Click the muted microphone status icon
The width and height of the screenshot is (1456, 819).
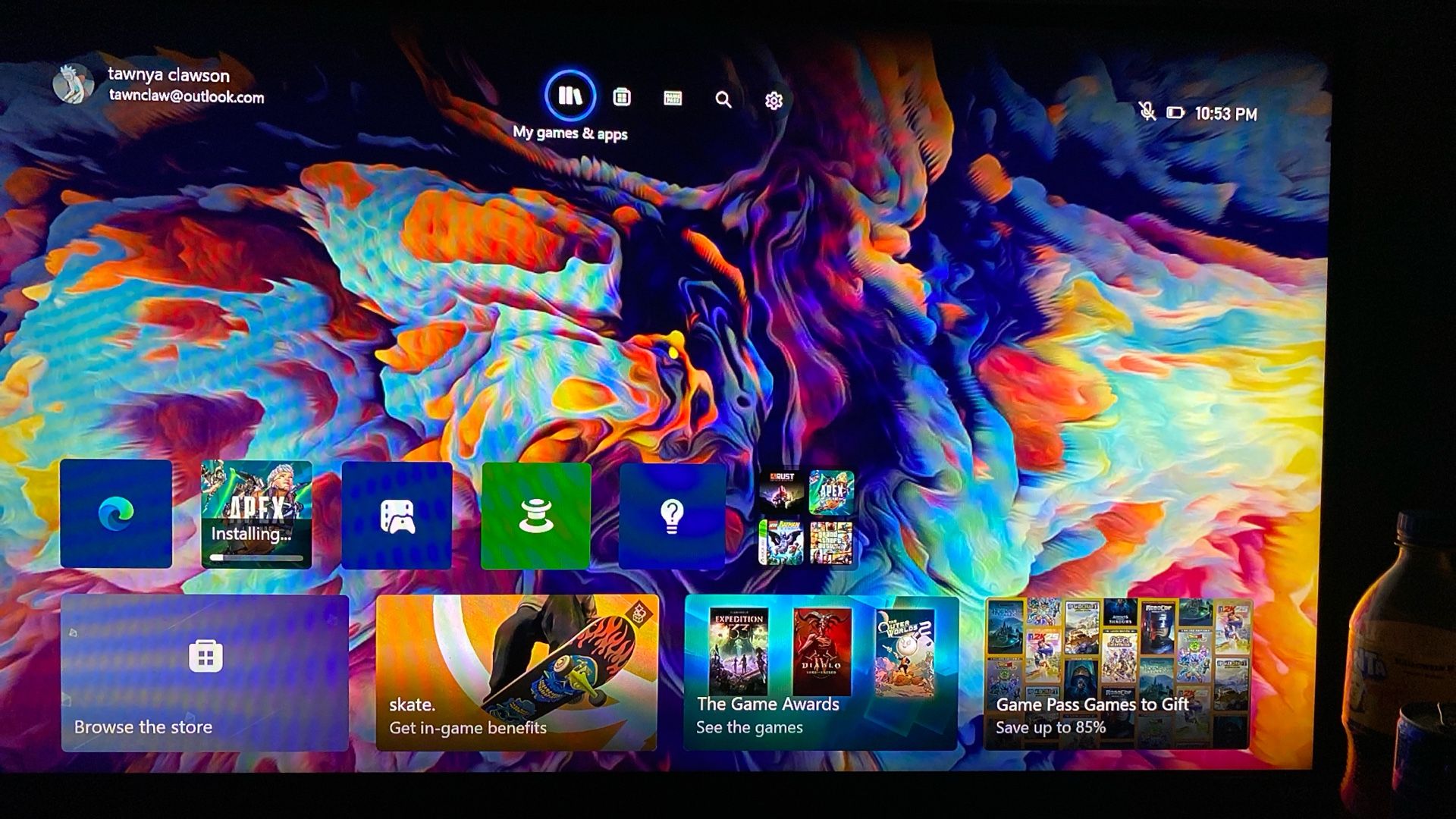(x=1147, y=112)
